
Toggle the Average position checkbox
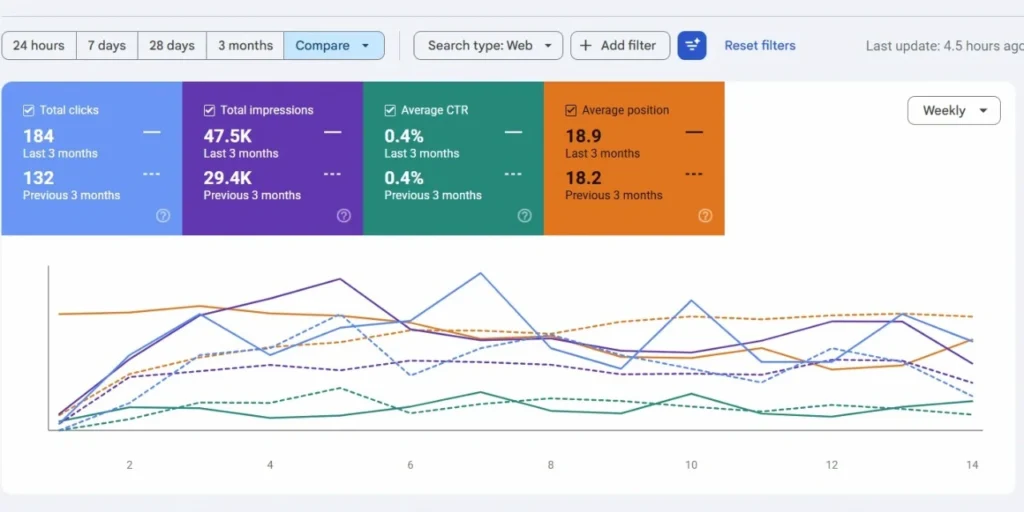pos(571,110)
